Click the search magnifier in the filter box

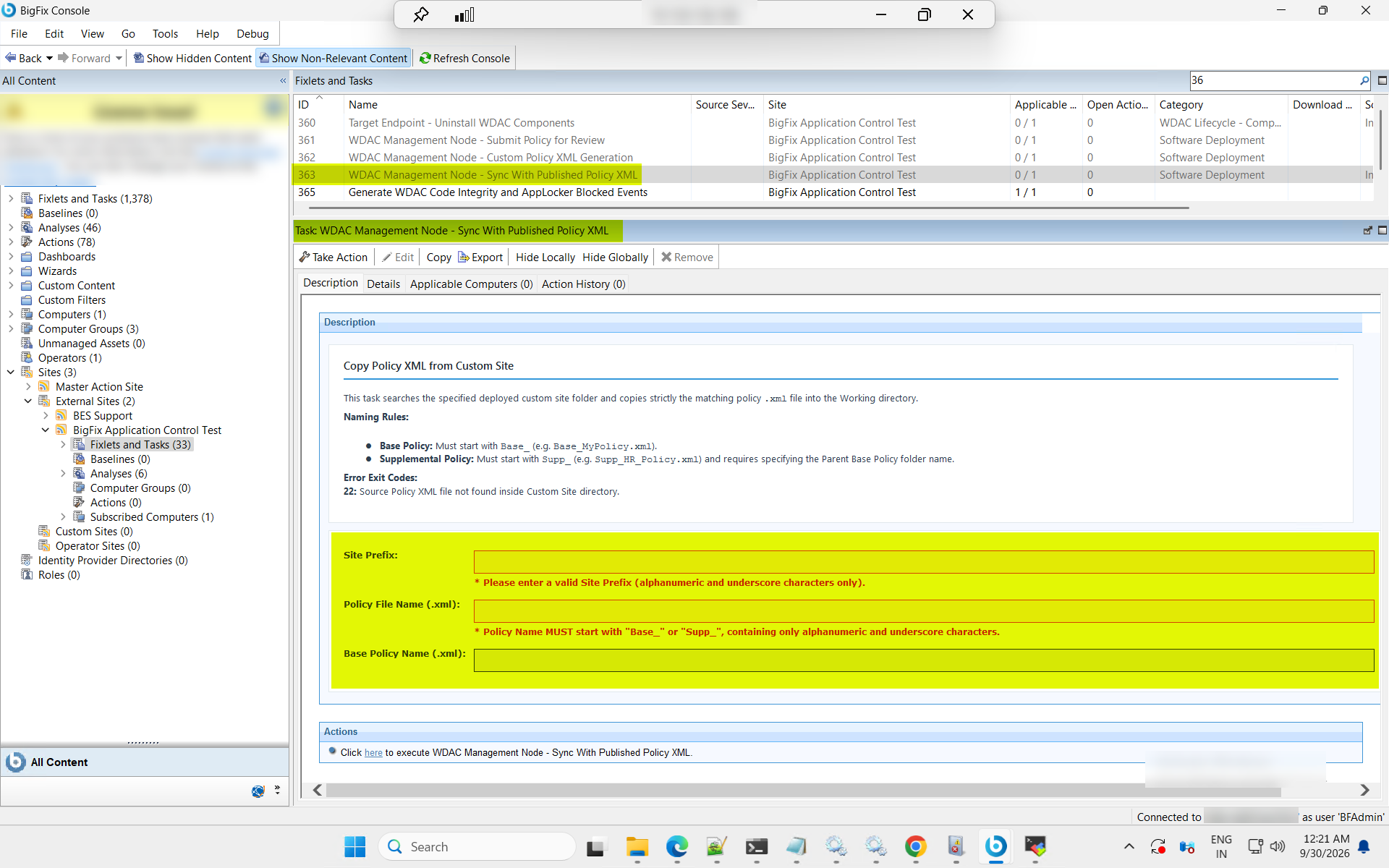click(1364, 80)
